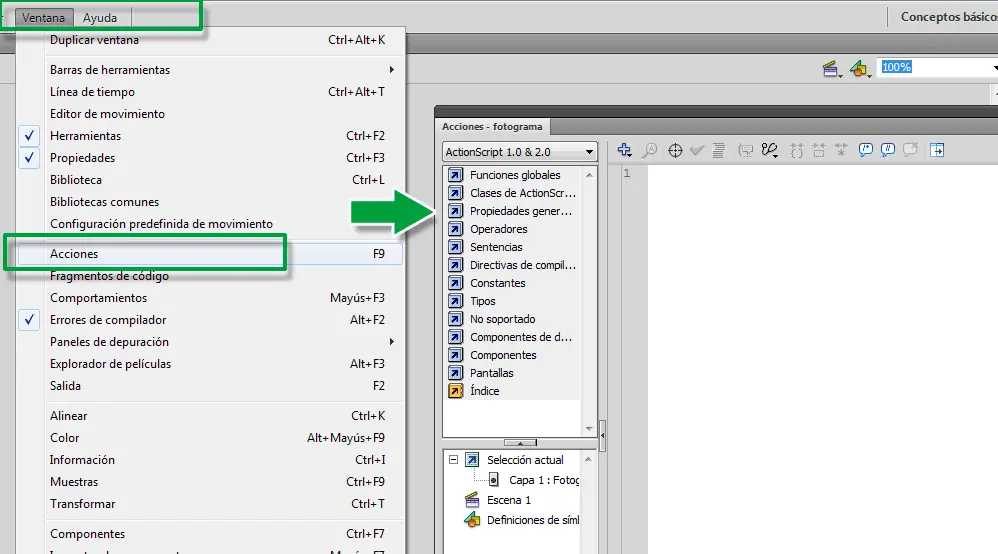The height and width of the screenshot is (554, 998).
Task: Click the yellow Índice book icon
Action: pyautogui.click(x=456, y=390)
